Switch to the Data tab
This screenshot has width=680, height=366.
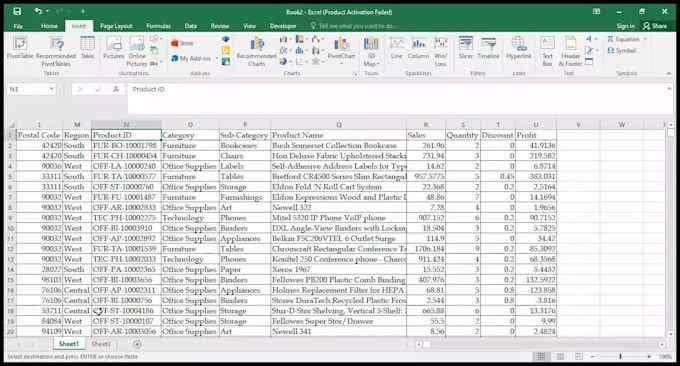190,26
